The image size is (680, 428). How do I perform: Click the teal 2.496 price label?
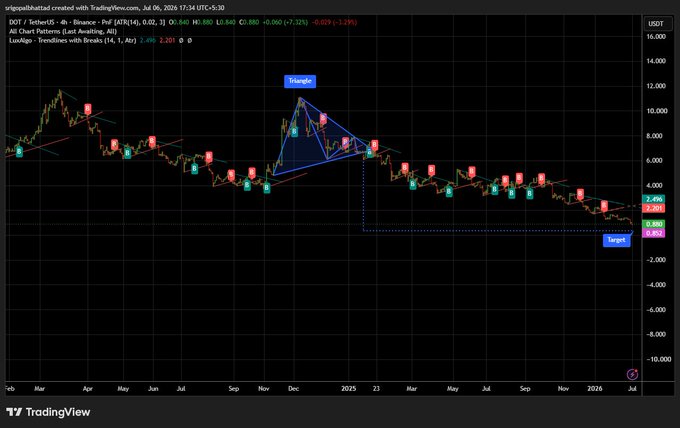point(654,199)
